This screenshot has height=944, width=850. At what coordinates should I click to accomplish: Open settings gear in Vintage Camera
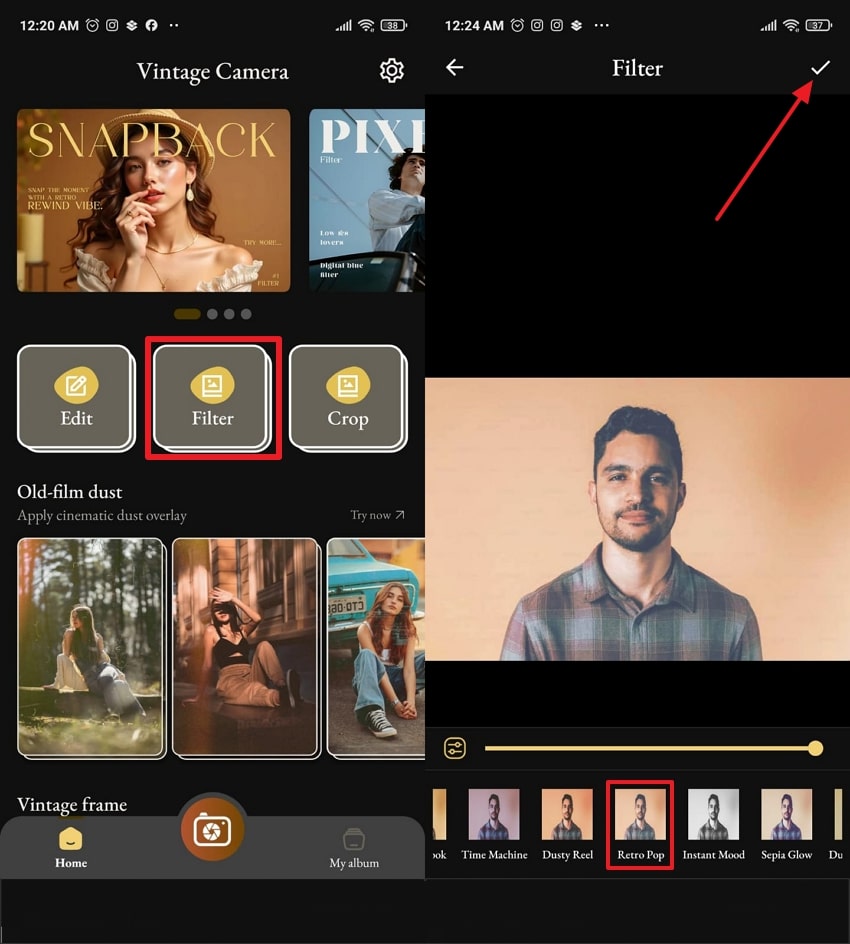click(x=391, y=70)
